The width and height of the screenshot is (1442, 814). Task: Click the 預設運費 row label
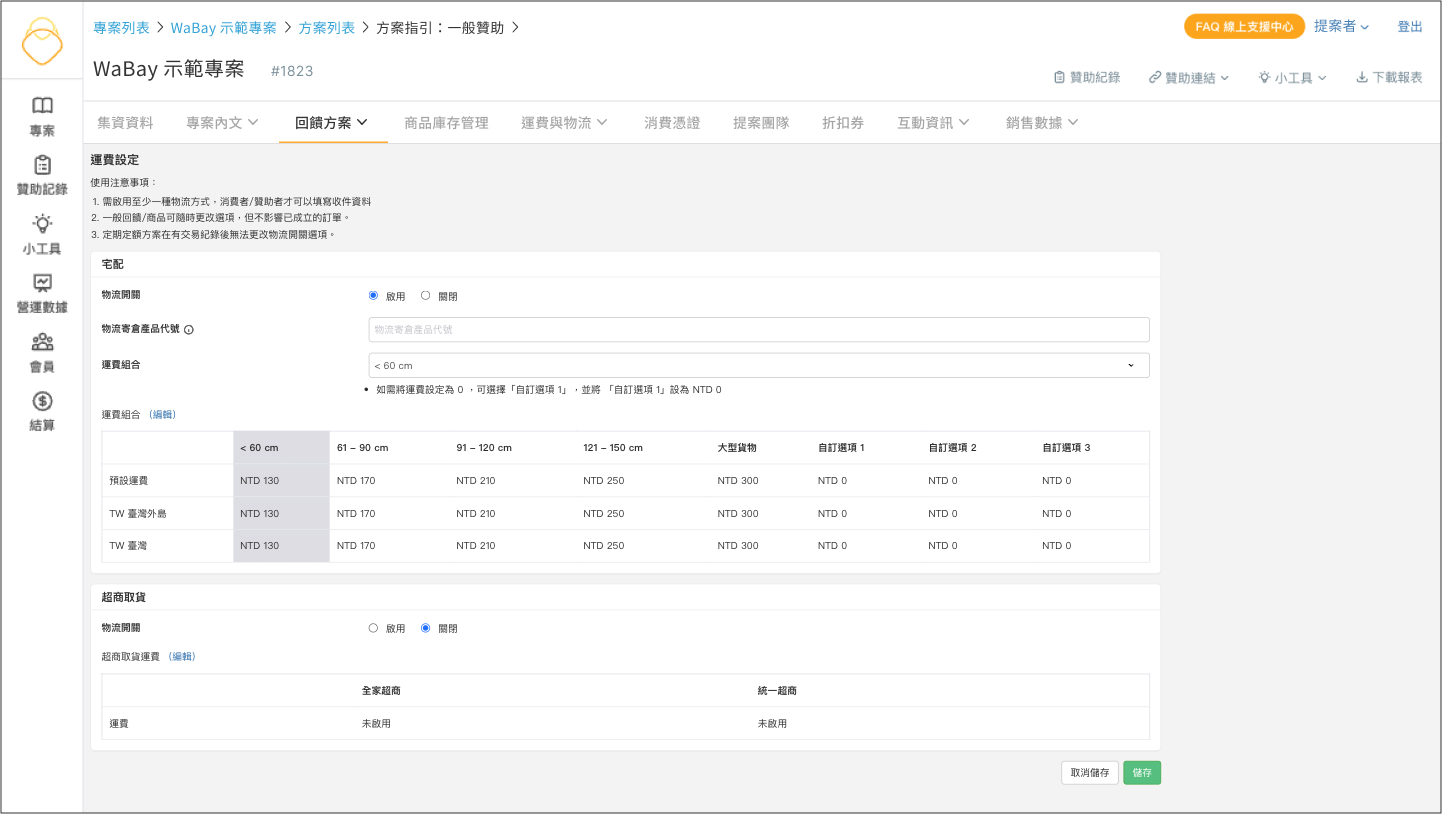130,481
